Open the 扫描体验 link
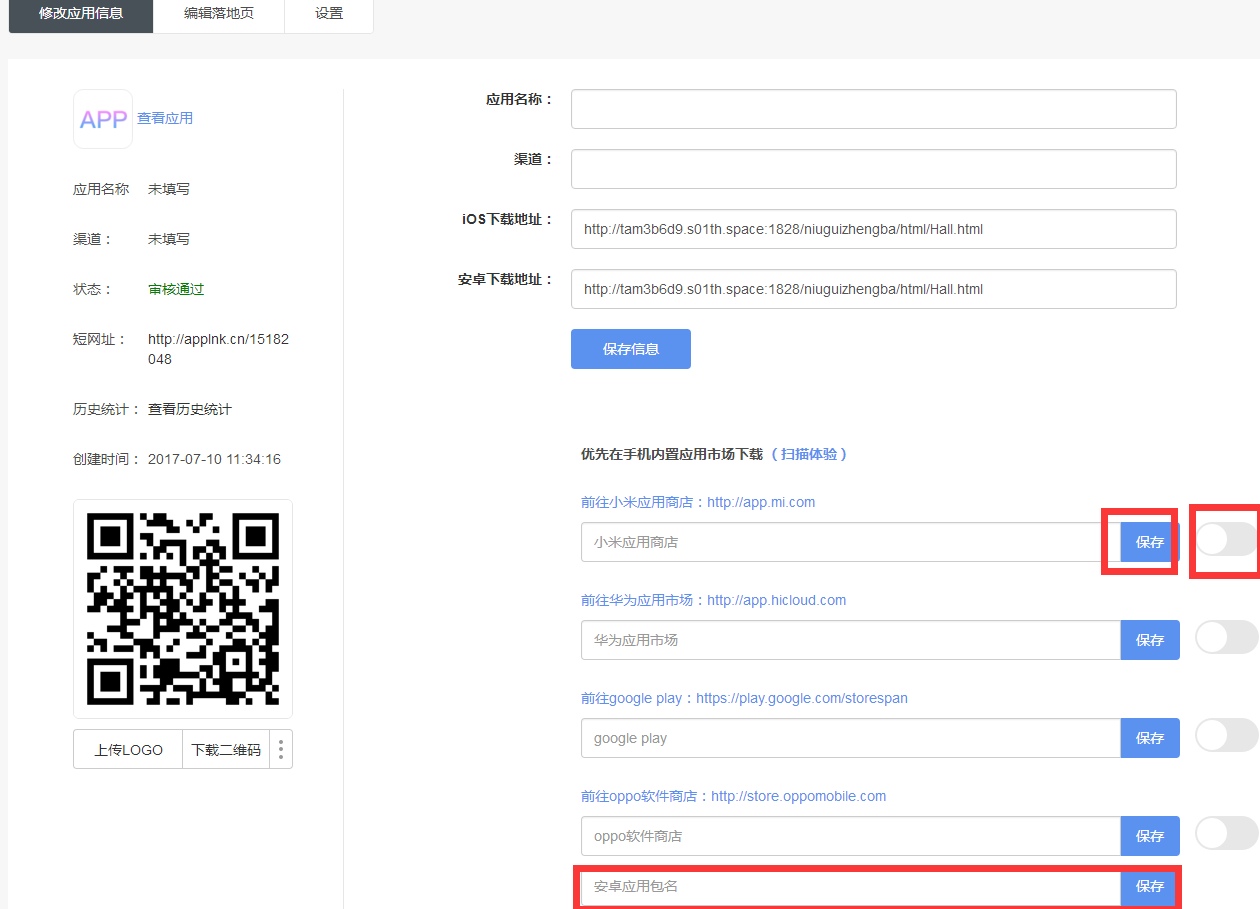Viewport: 1260px width, 909px height. pyautogui.click(x=809, y=454)
